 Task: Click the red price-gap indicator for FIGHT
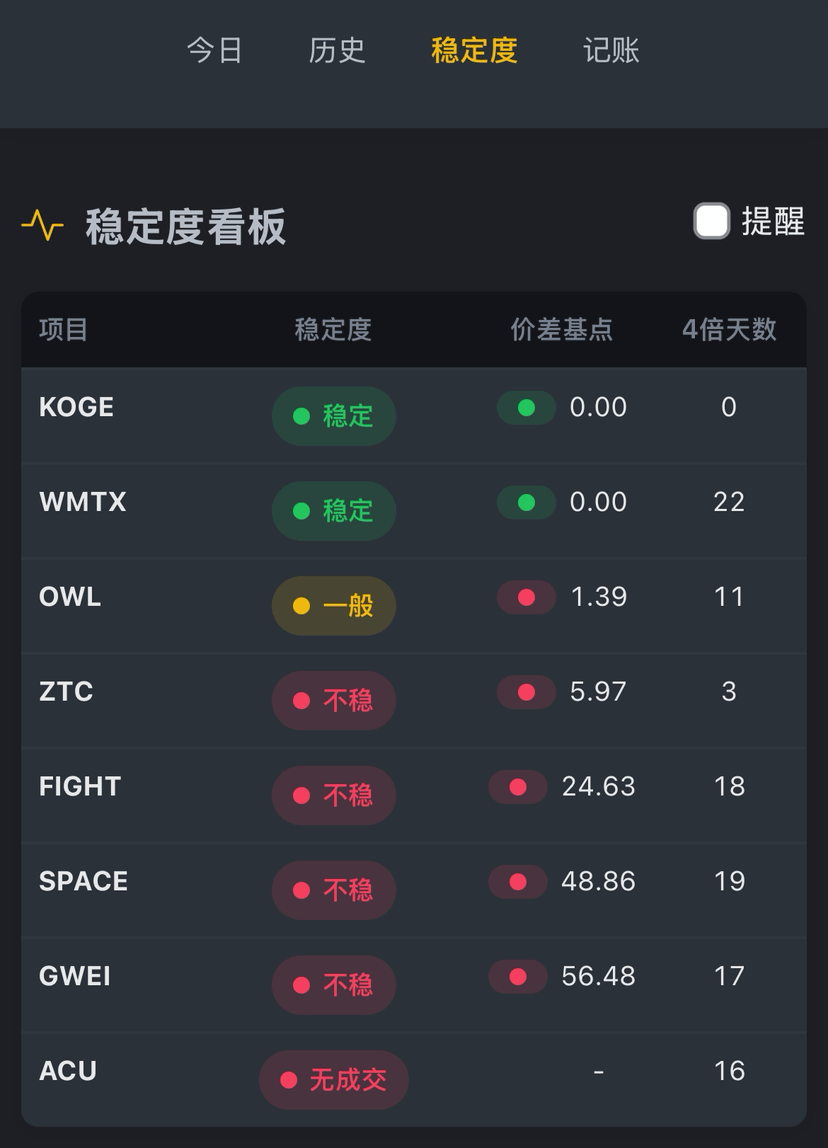coord(518,787)
